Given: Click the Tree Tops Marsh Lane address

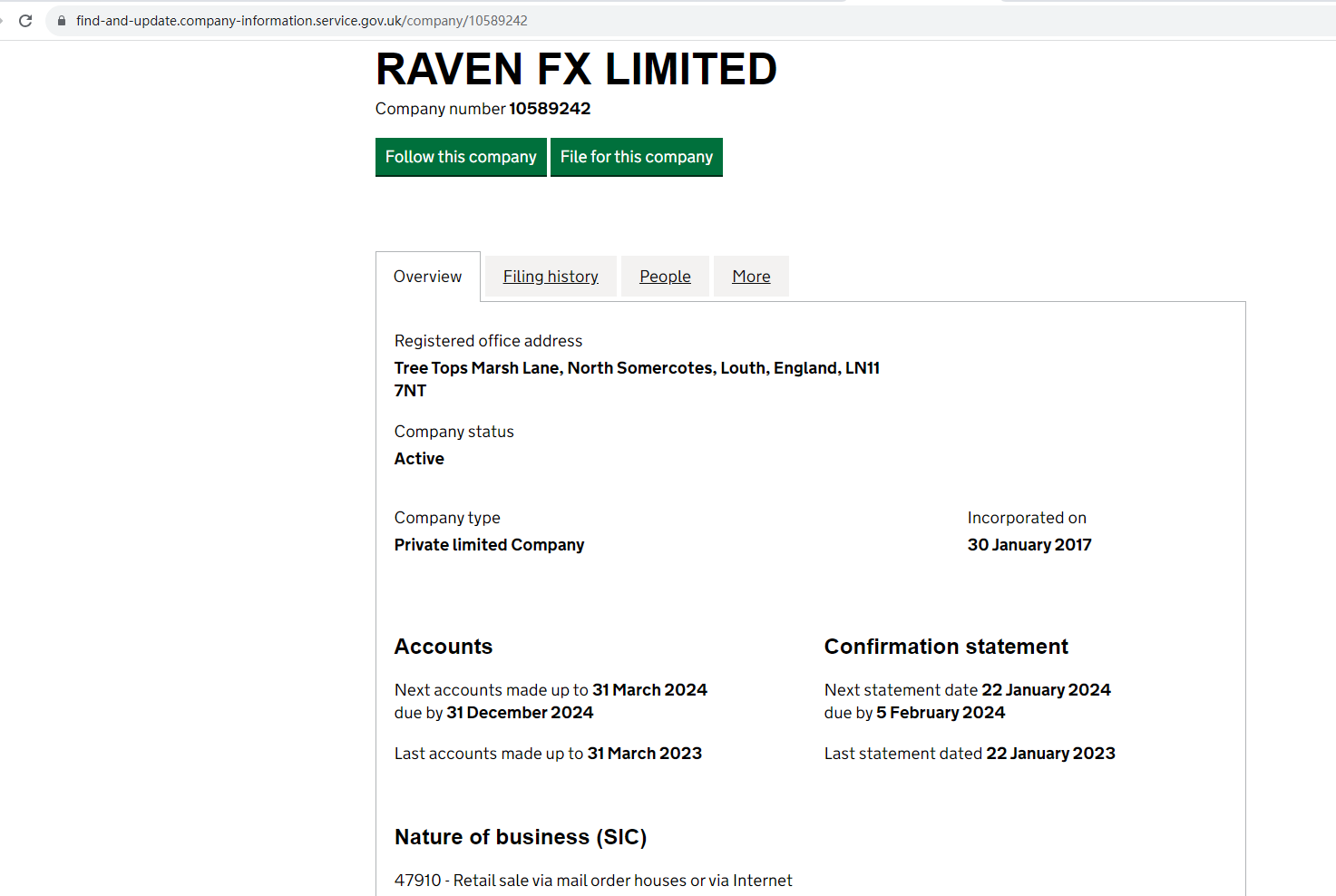Looking at the screenshot, I should coord(636,368).
